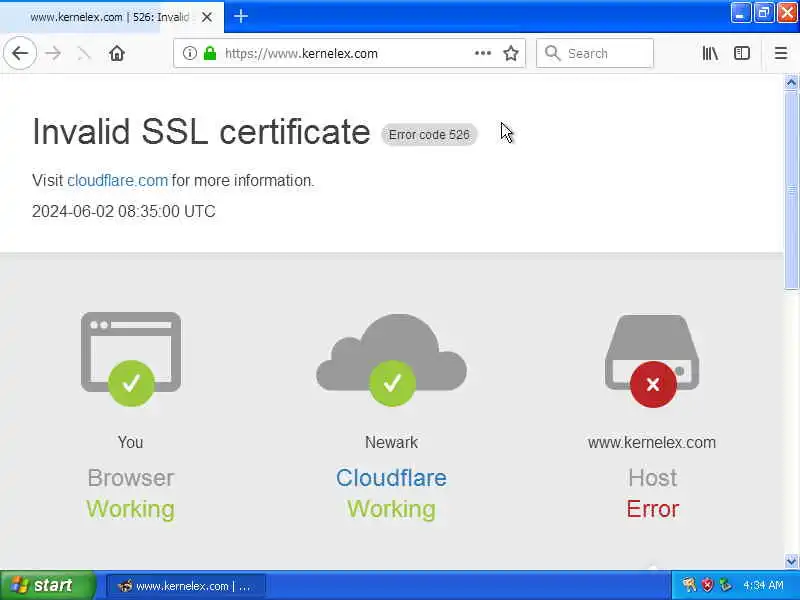Click the network connection tray icon

pyautogui.click(x=725, y=585)
